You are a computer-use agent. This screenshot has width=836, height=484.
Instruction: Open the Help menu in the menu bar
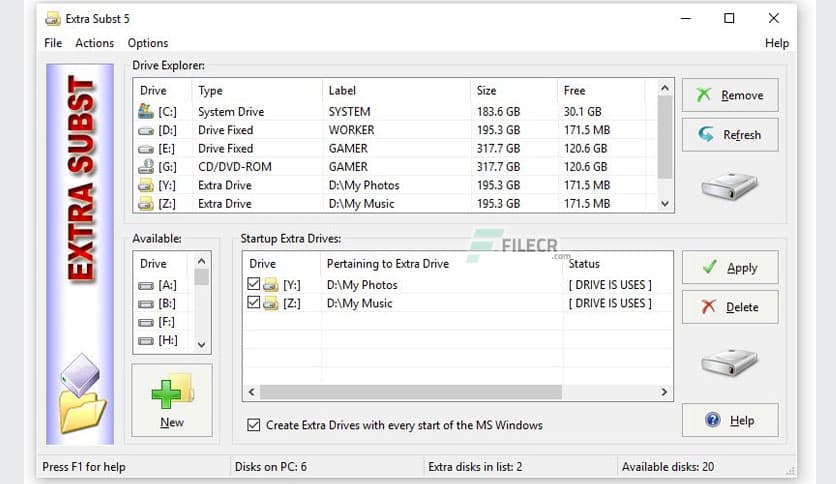pyautogui.click(x=777, y=43)
